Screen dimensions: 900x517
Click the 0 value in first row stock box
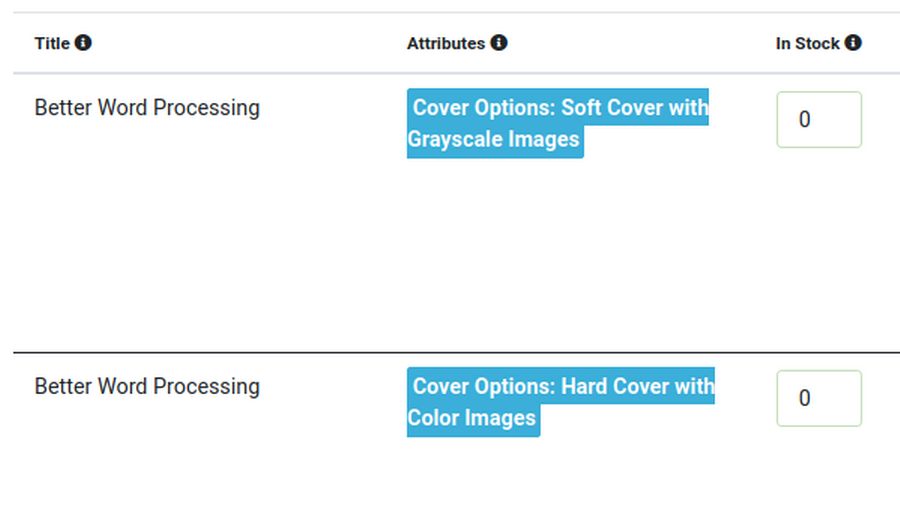tap(804, 120)
